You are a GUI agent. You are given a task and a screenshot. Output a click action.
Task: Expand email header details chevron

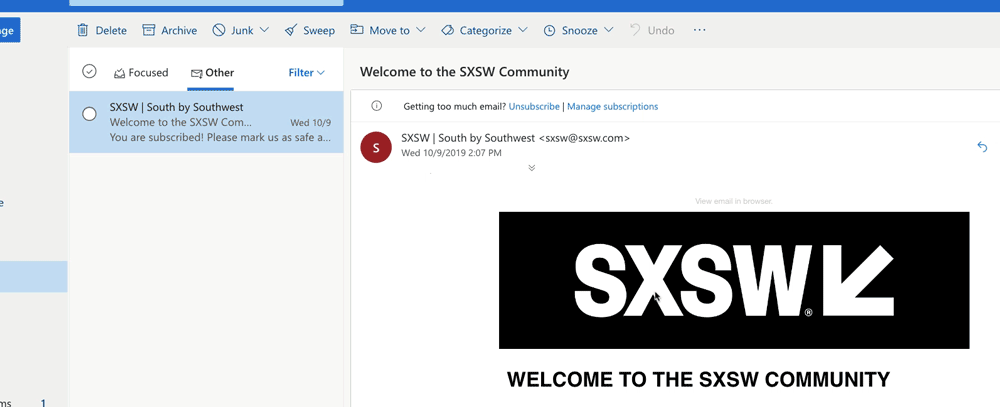(531, 168)
